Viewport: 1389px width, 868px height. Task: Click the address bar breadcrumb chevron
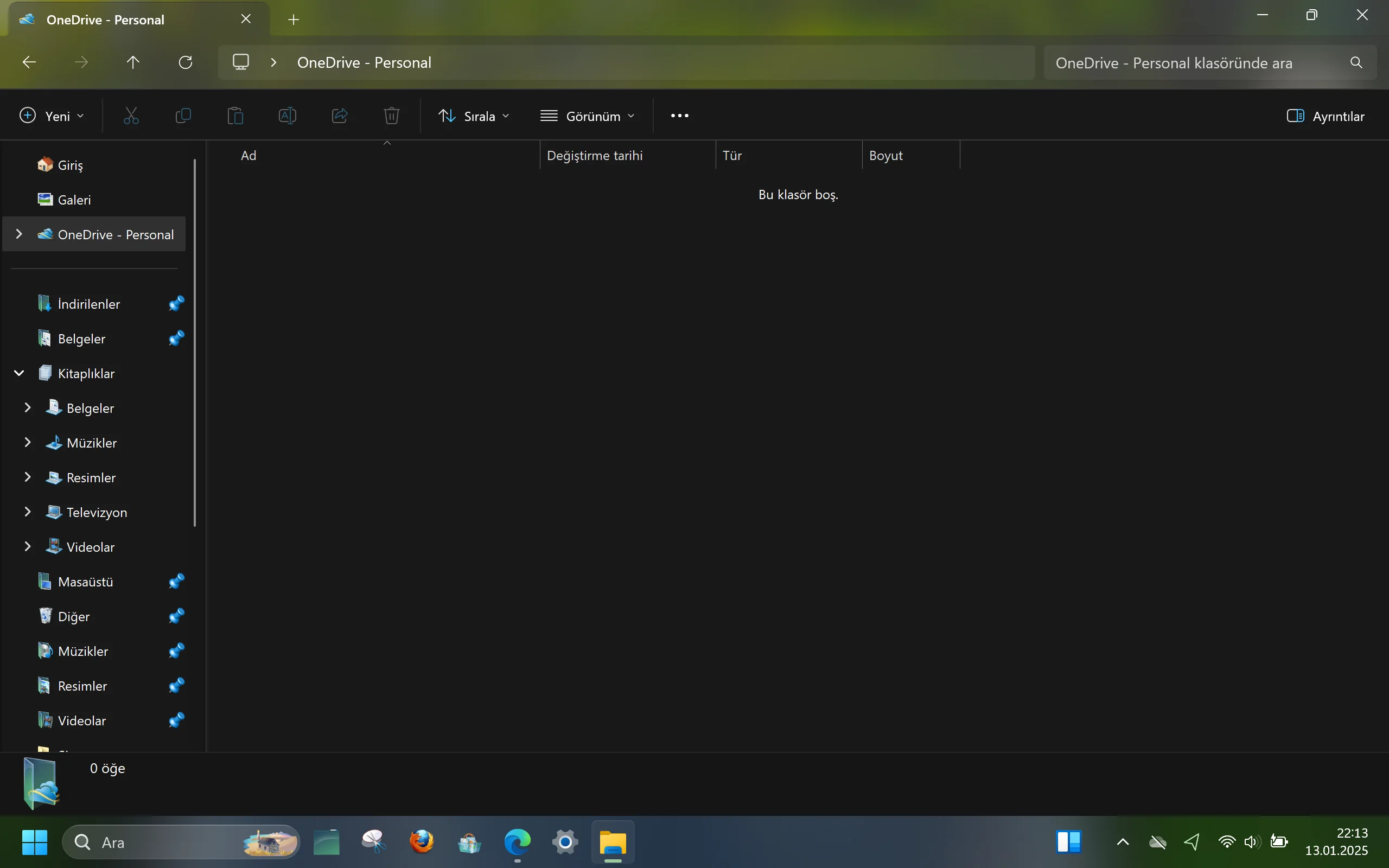274,62
